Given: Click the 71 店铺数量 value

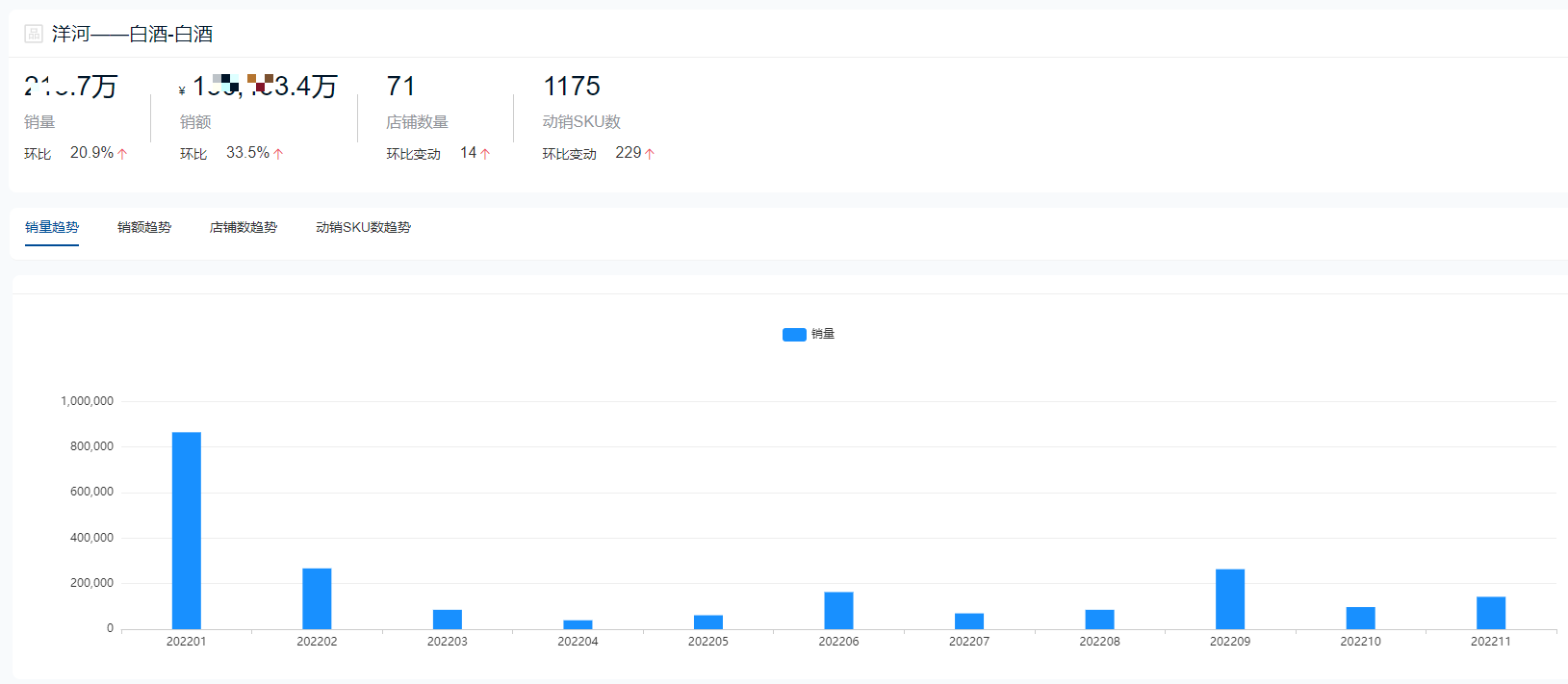Looking at the screenshot, I should (400, 87).
